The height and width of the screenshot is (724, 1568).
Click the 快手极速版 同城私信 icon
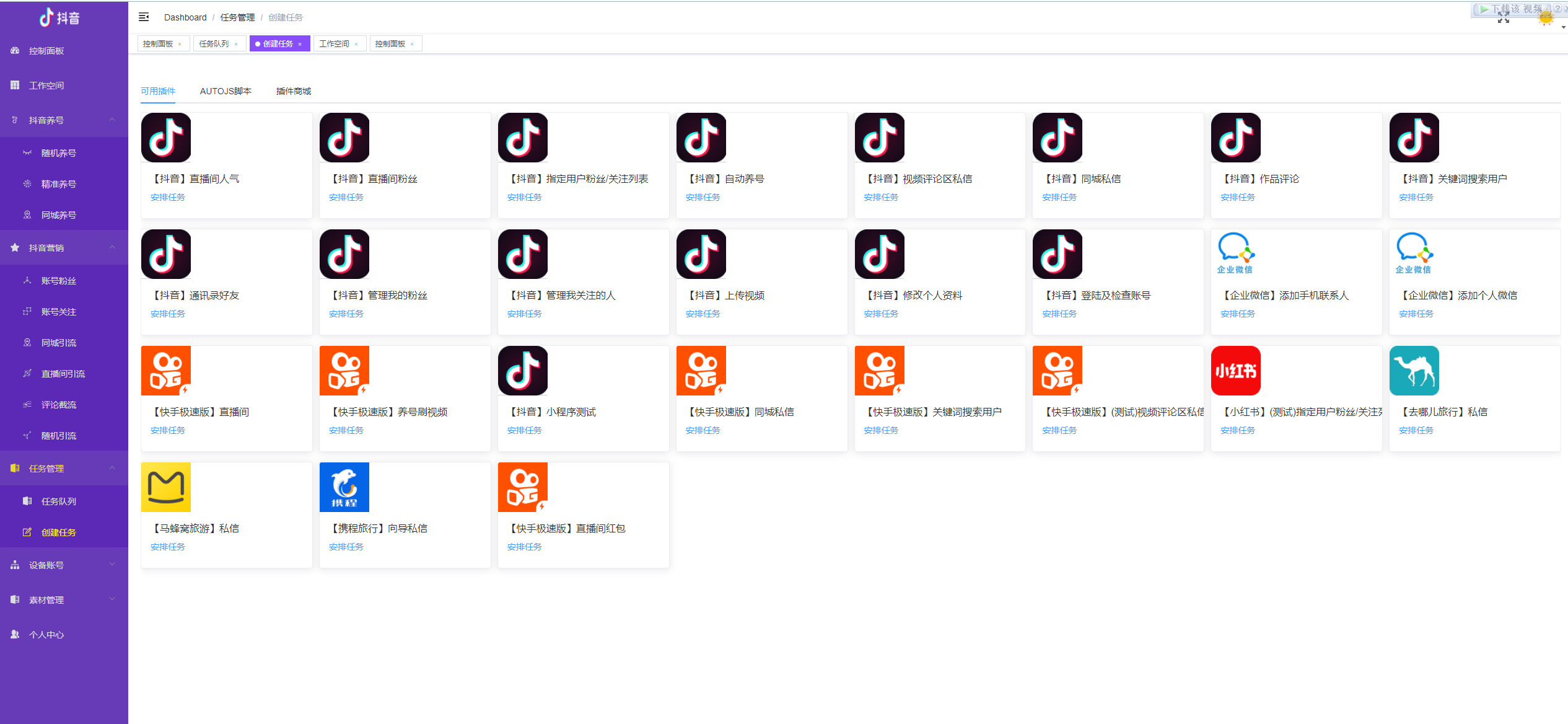pyautogui.click(x=701, y=371)
